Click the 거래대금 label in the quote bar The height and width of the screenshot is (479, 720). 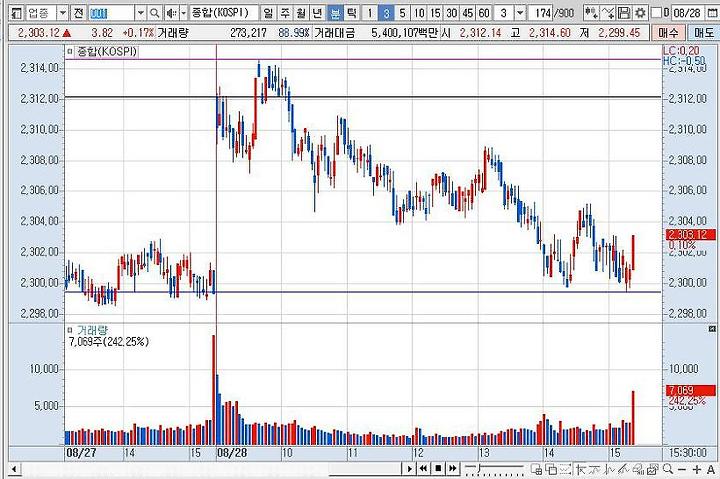(x=334, y=33)
